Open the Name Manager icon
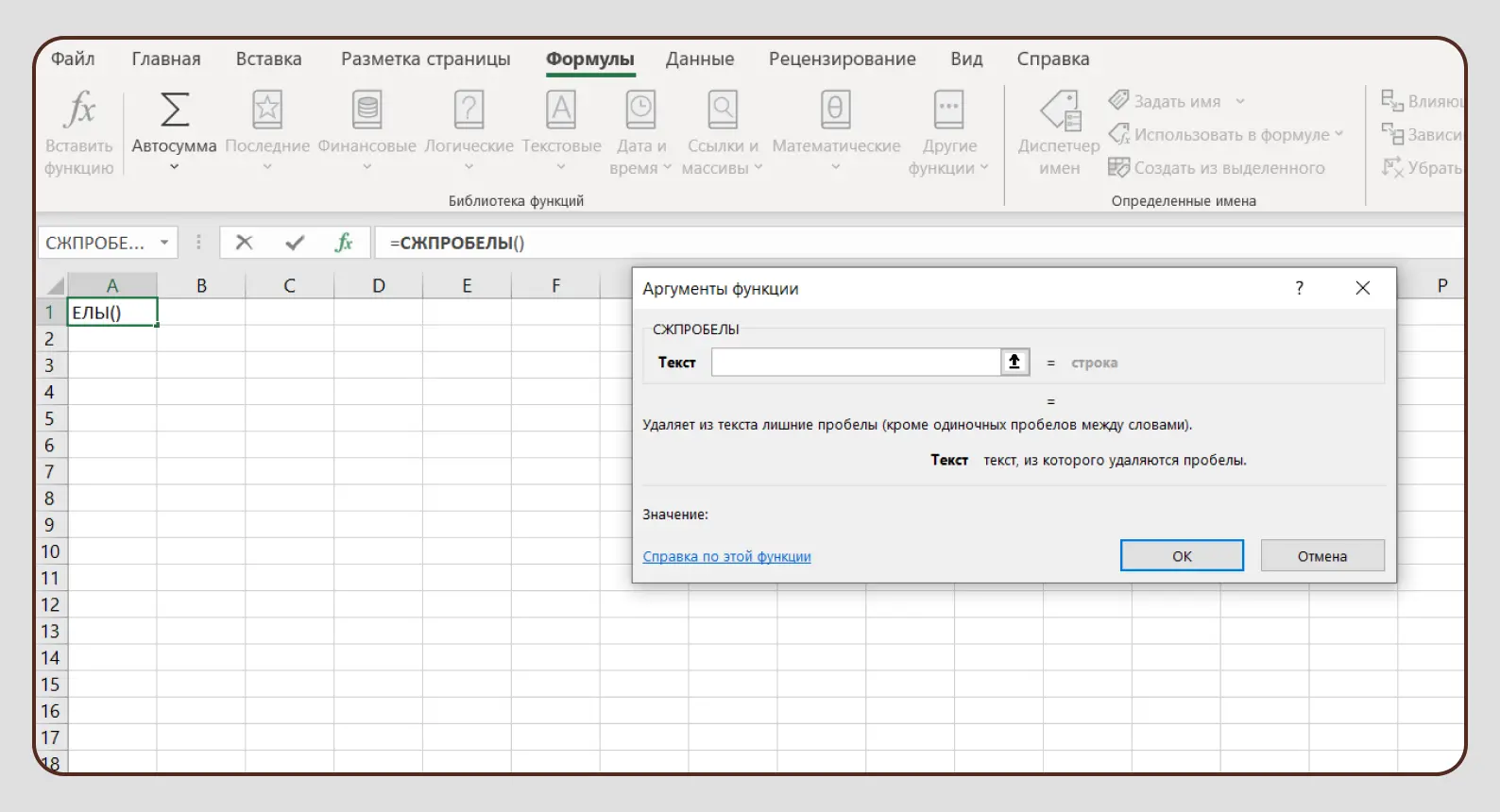Image resolution: width=1500 pixels, height=812 pixels. point(1060,110)
